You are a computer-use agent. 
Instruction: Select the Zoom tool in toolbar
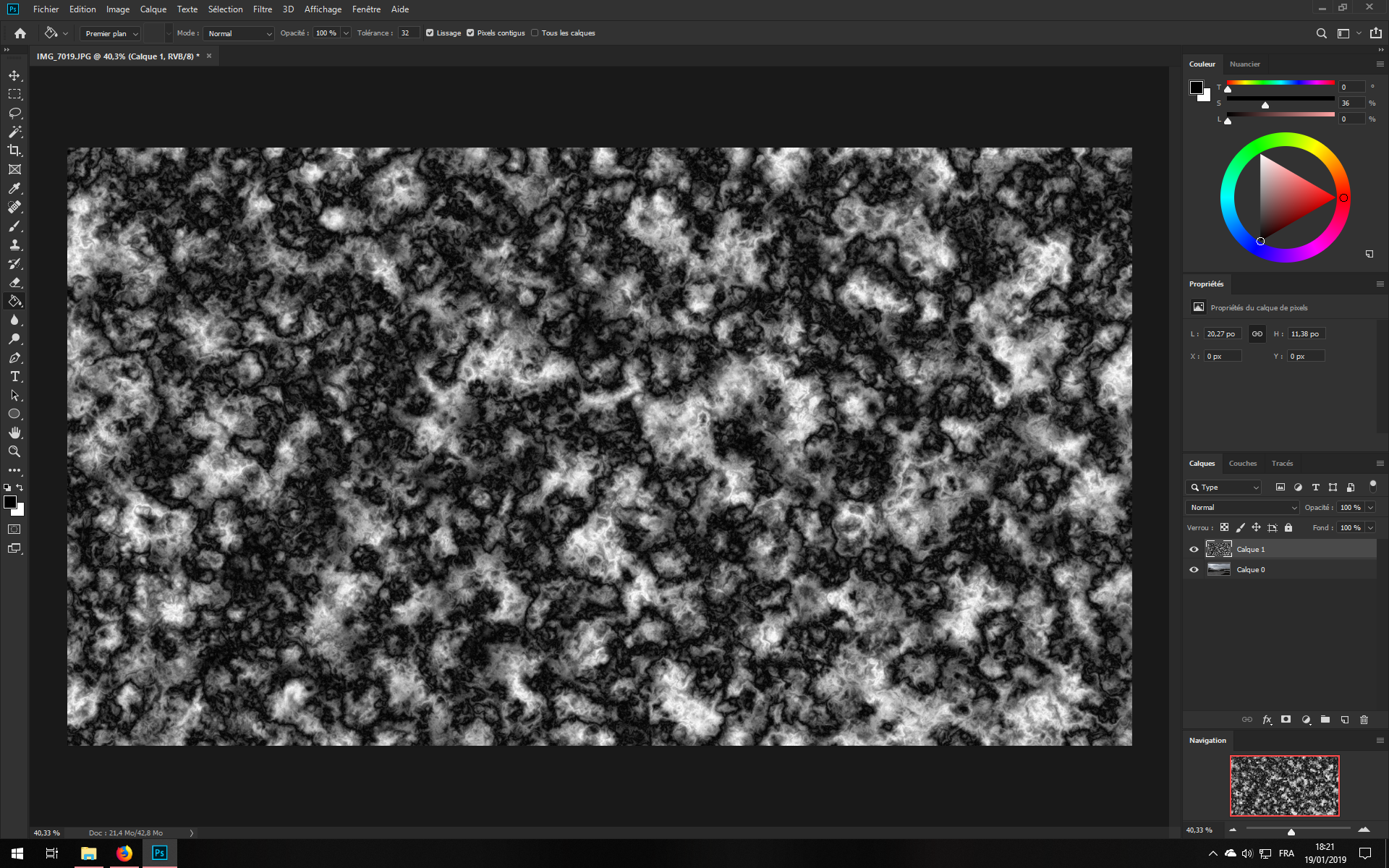tap(14, 451)
